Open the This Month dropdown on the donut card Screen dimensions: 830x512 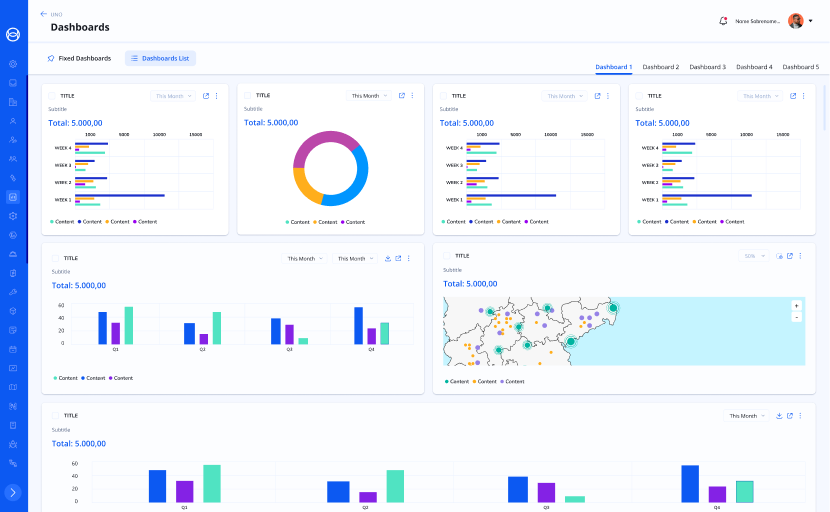(368, 96)
